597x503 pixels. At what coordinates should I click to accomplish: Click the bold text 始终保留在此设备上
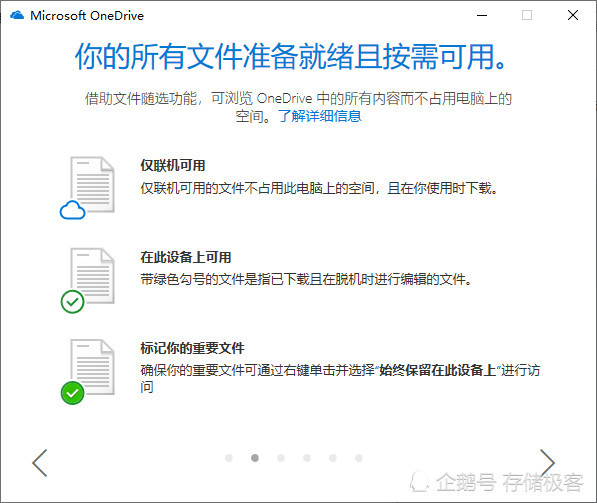pyautogui.click(x=437, y=370)
